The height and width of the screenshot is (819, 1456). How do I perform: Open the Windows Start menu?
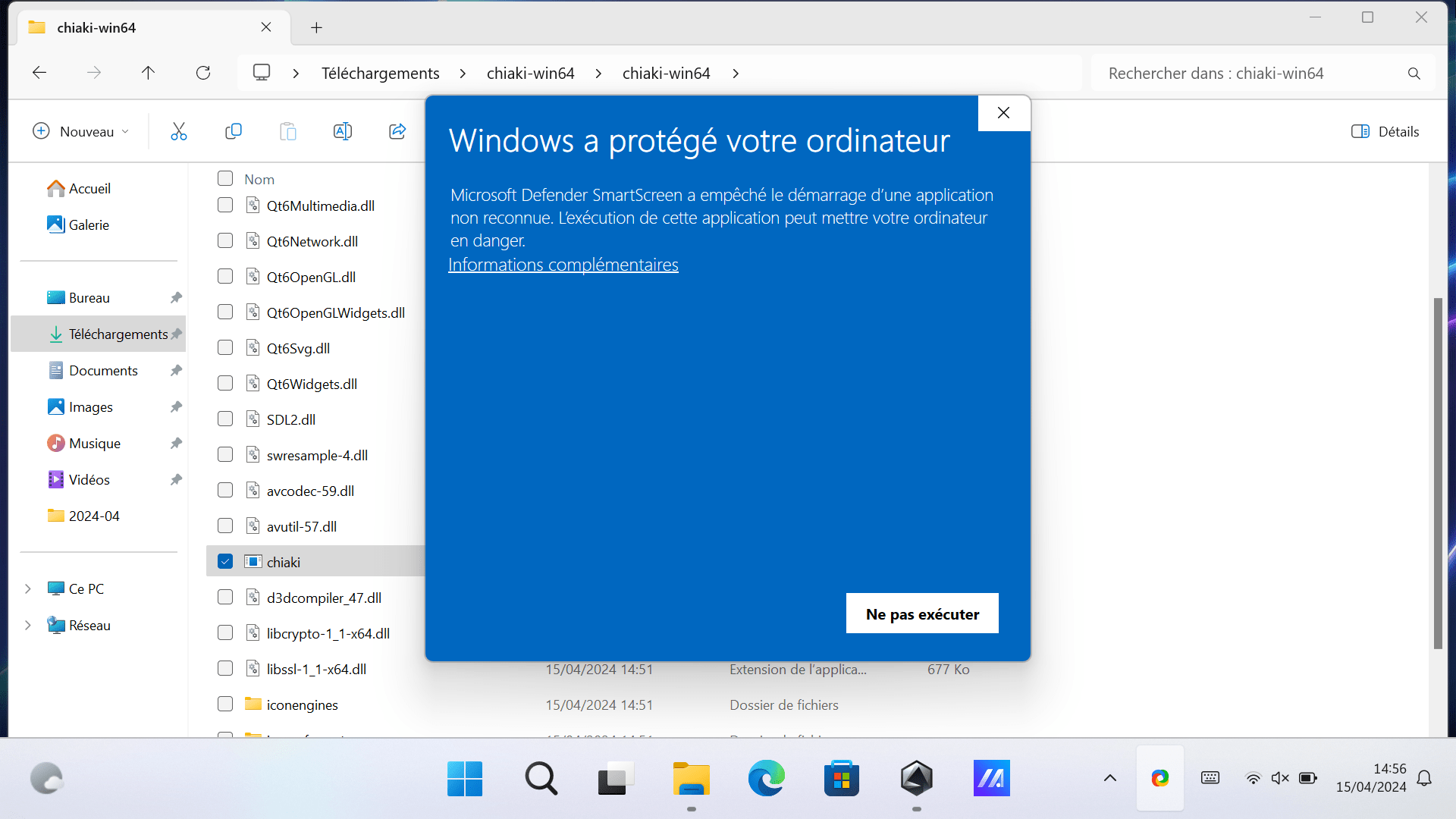[465, 778]
